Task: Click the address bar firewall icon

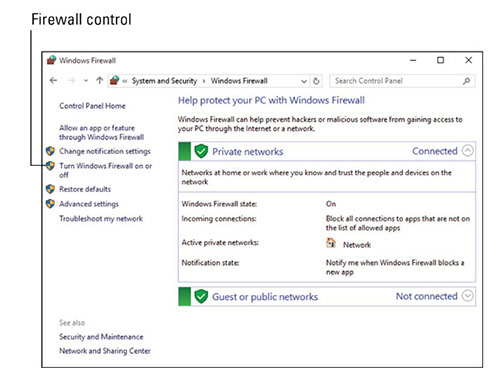Action: [114, 80]
